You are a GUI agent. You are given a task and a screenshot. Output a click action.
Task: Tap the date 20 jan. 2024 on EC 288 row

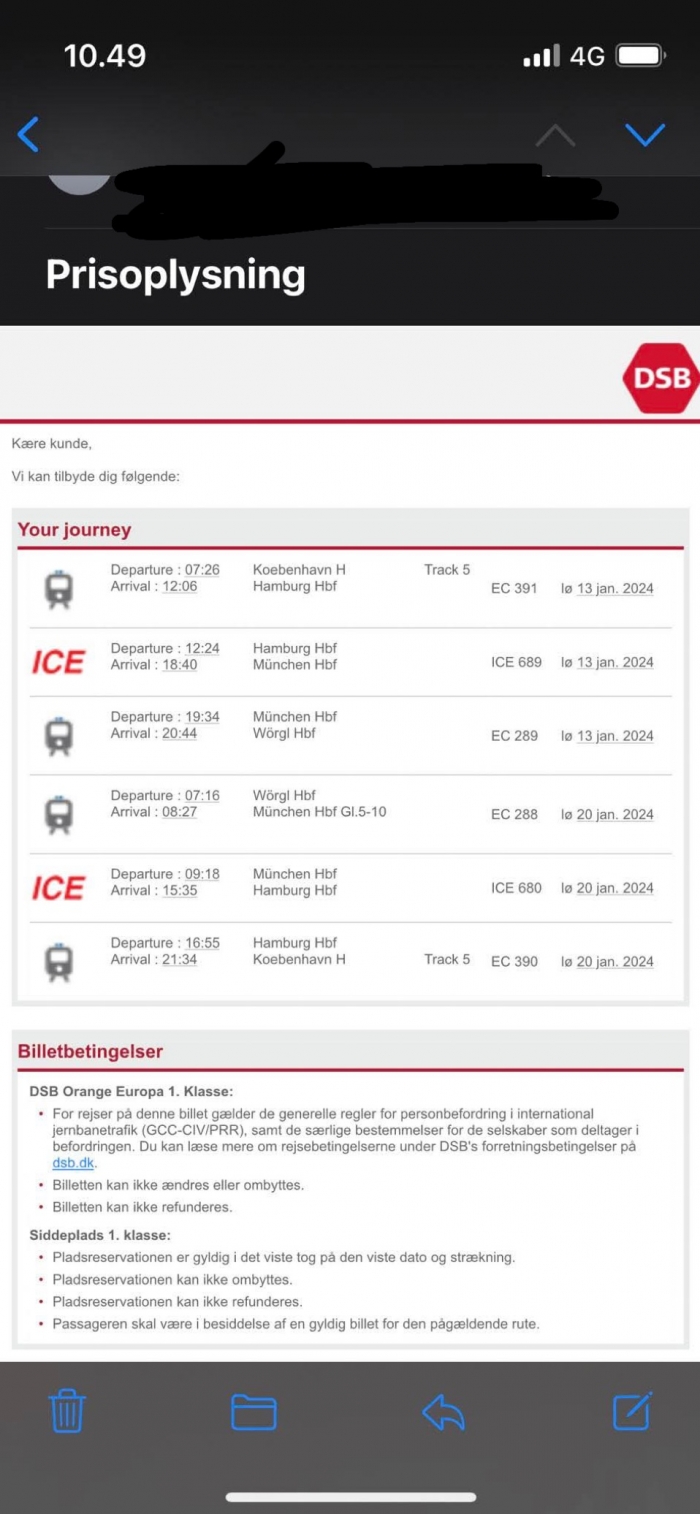coord(615,815)
